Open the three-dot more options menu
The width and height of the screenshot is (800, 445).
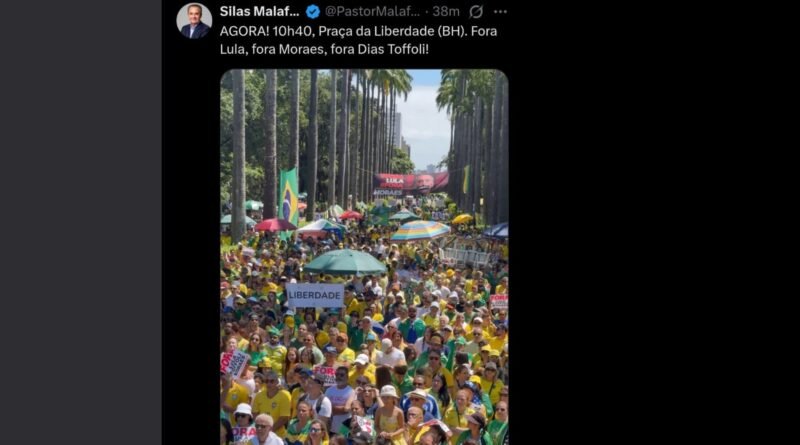(501, 12)
